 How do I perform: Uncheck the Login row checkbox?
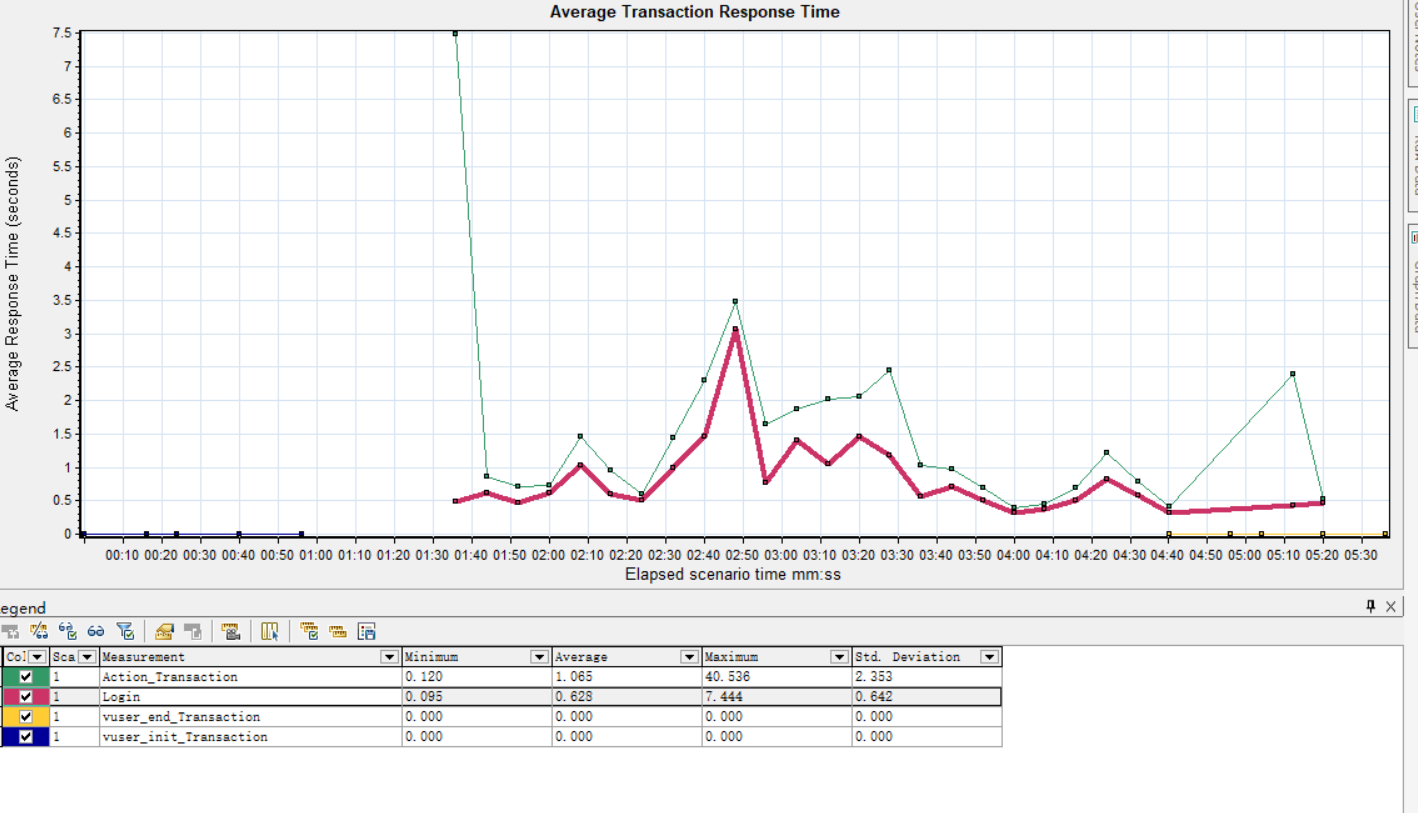(x=26, y=697)
